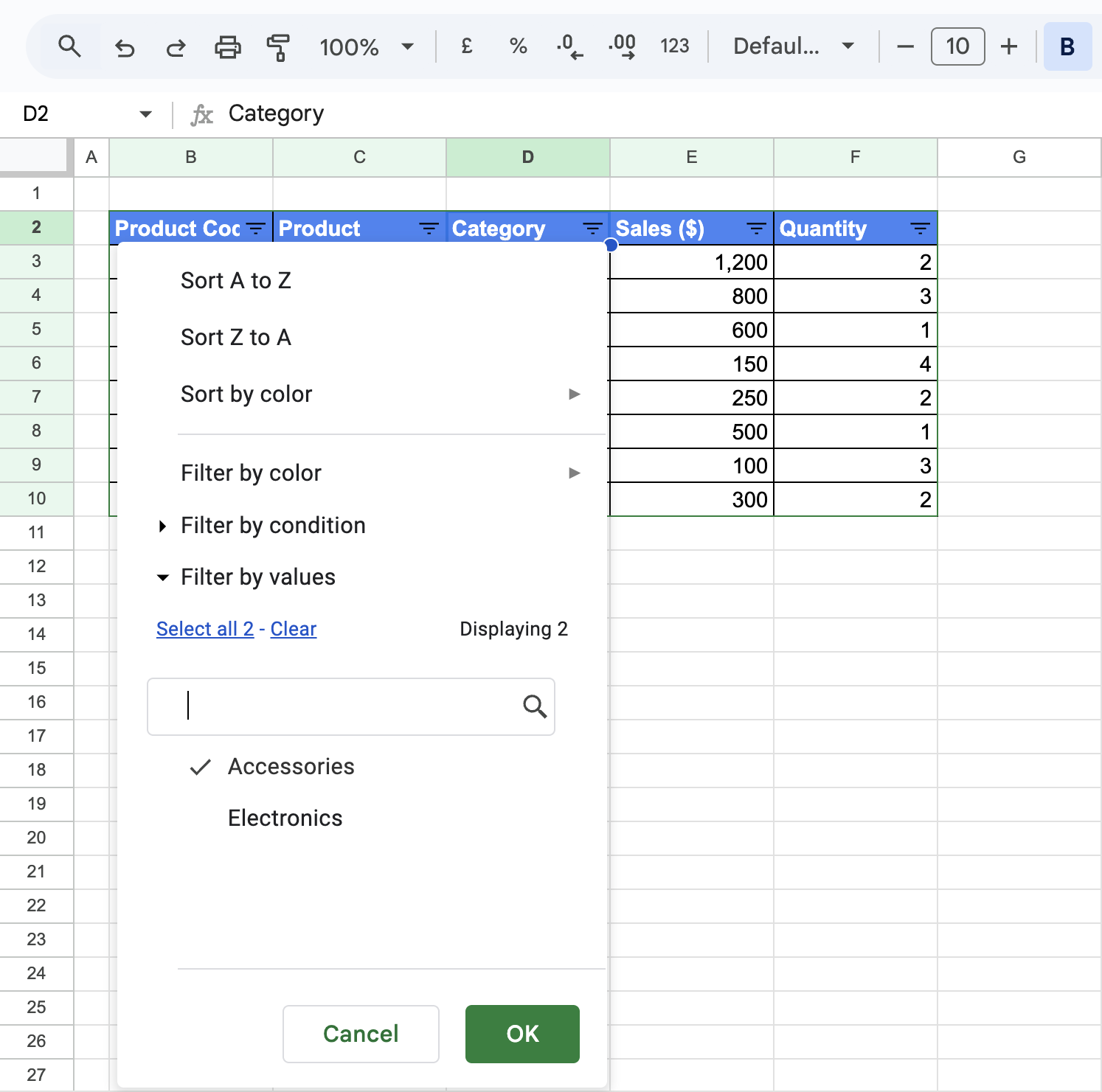The height and width of the screenshot is (1092, 1102).
Task: Click the magnifier in filter search box
Action: coord(535,706)
